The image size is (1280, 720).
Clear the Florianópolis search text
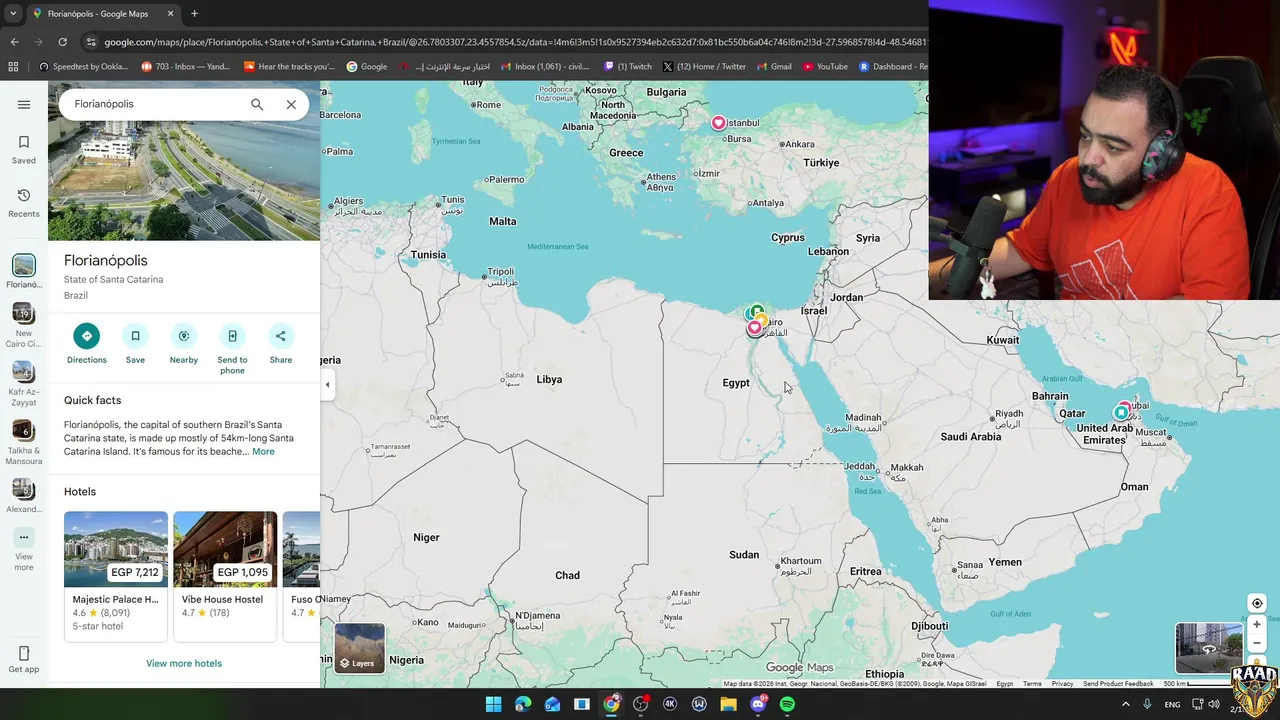point(291,104)
